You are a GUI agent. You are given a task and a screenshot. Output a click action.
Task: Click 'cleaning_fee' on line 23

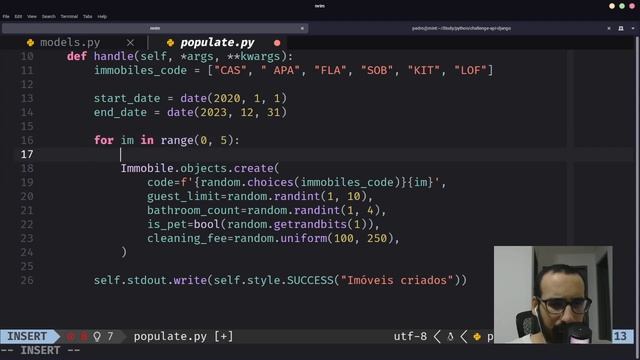point(187,238)
